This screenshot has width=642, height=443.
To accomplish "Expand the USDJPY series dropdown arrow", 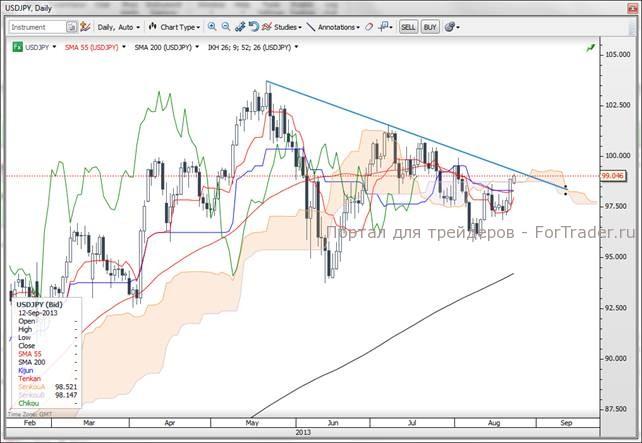I will pos(54,47).
